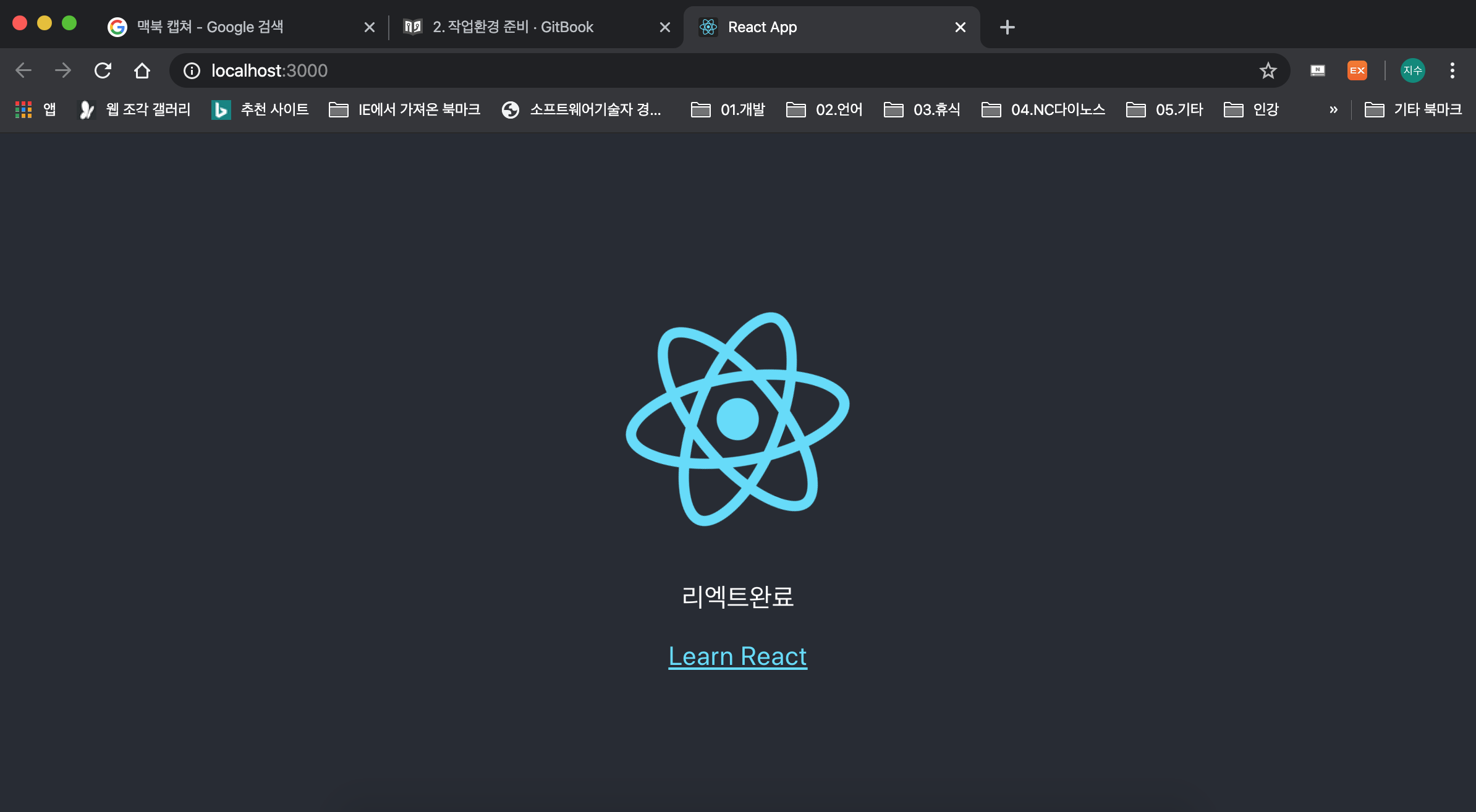Open the orange EX extension icon
This screenshot has height=812, width=1476.
[x=1357, y=70]
